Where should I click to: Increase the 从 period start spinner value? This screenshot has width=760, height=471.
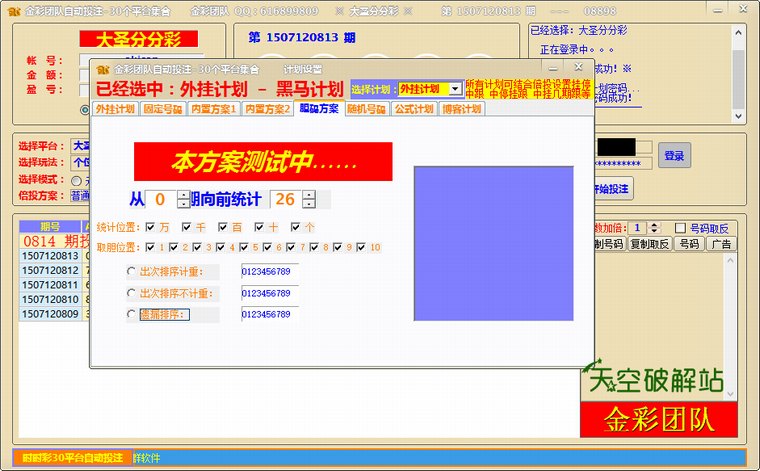point(183,194)
